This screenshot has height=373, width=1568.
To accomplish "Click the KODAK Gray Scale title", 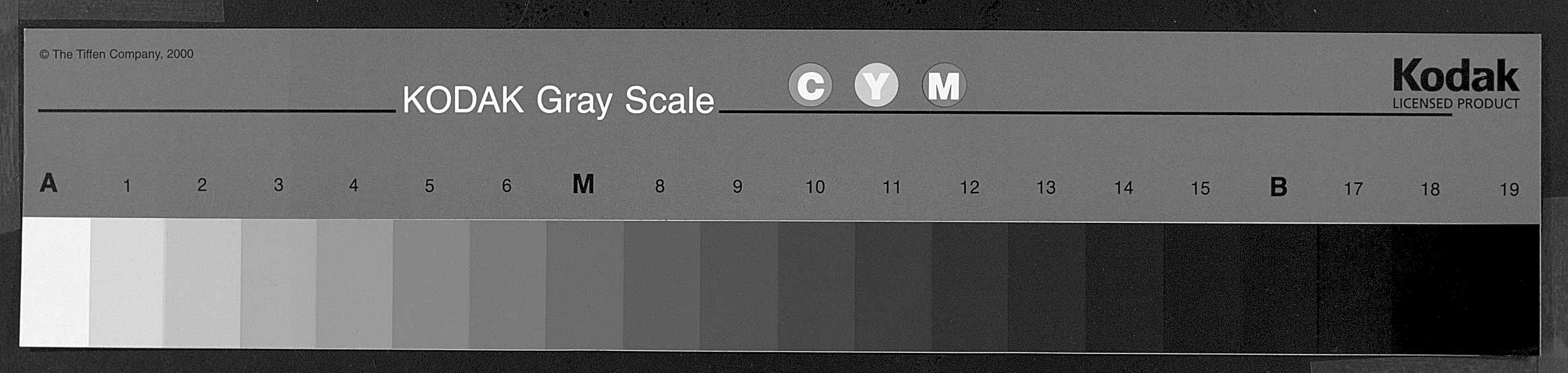I will [x=558, y=101].
